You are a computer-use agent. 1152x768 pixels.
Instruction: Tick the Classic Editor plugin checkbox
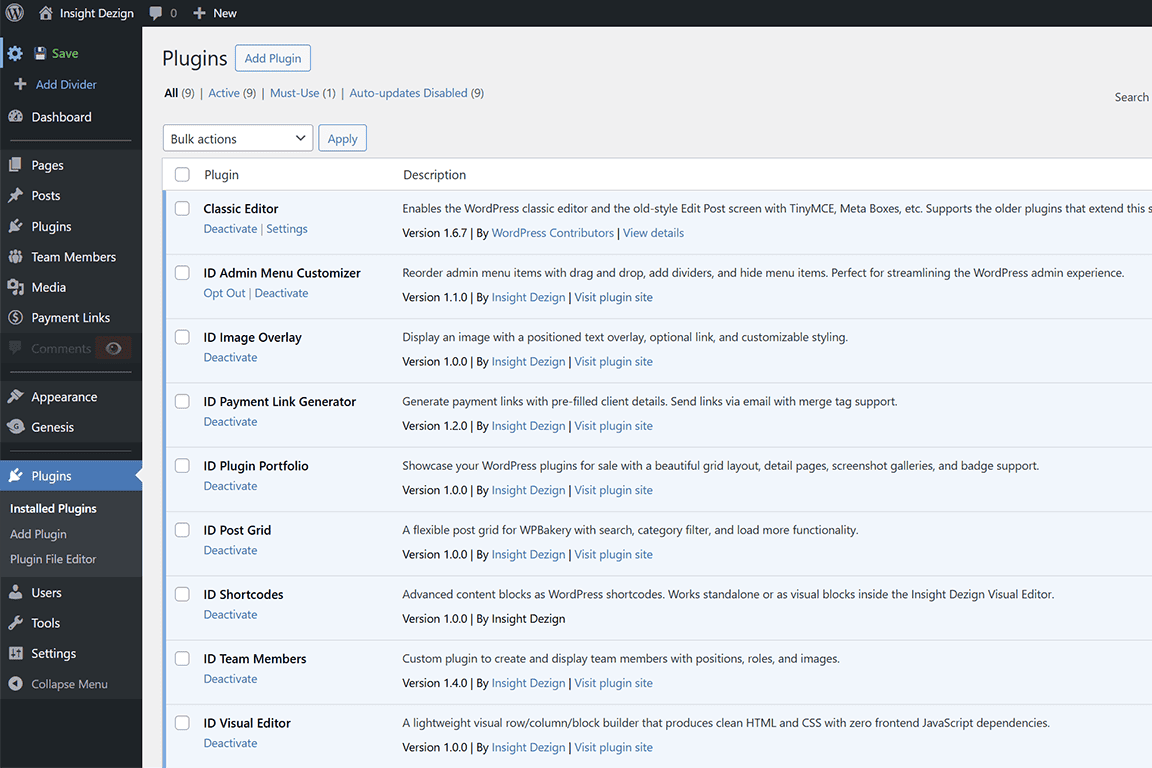point(182,209)
